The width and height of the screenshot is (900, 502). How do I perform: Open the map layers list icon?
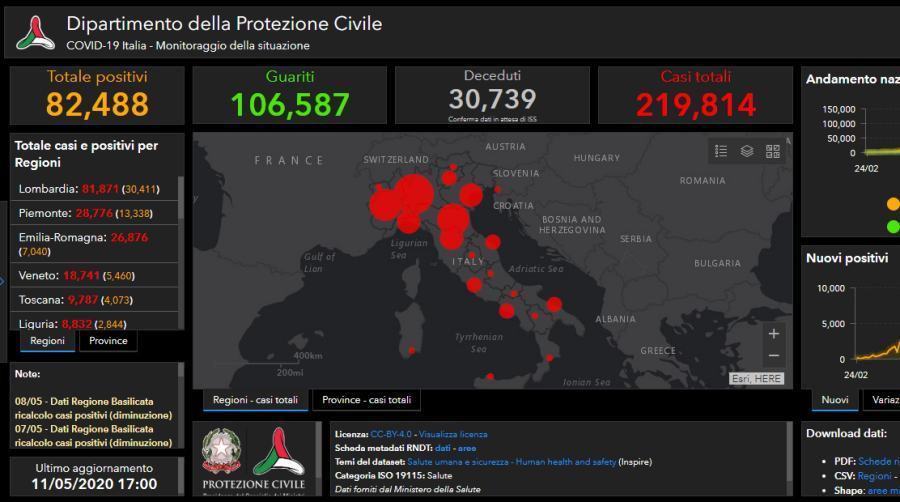(747, 151)
